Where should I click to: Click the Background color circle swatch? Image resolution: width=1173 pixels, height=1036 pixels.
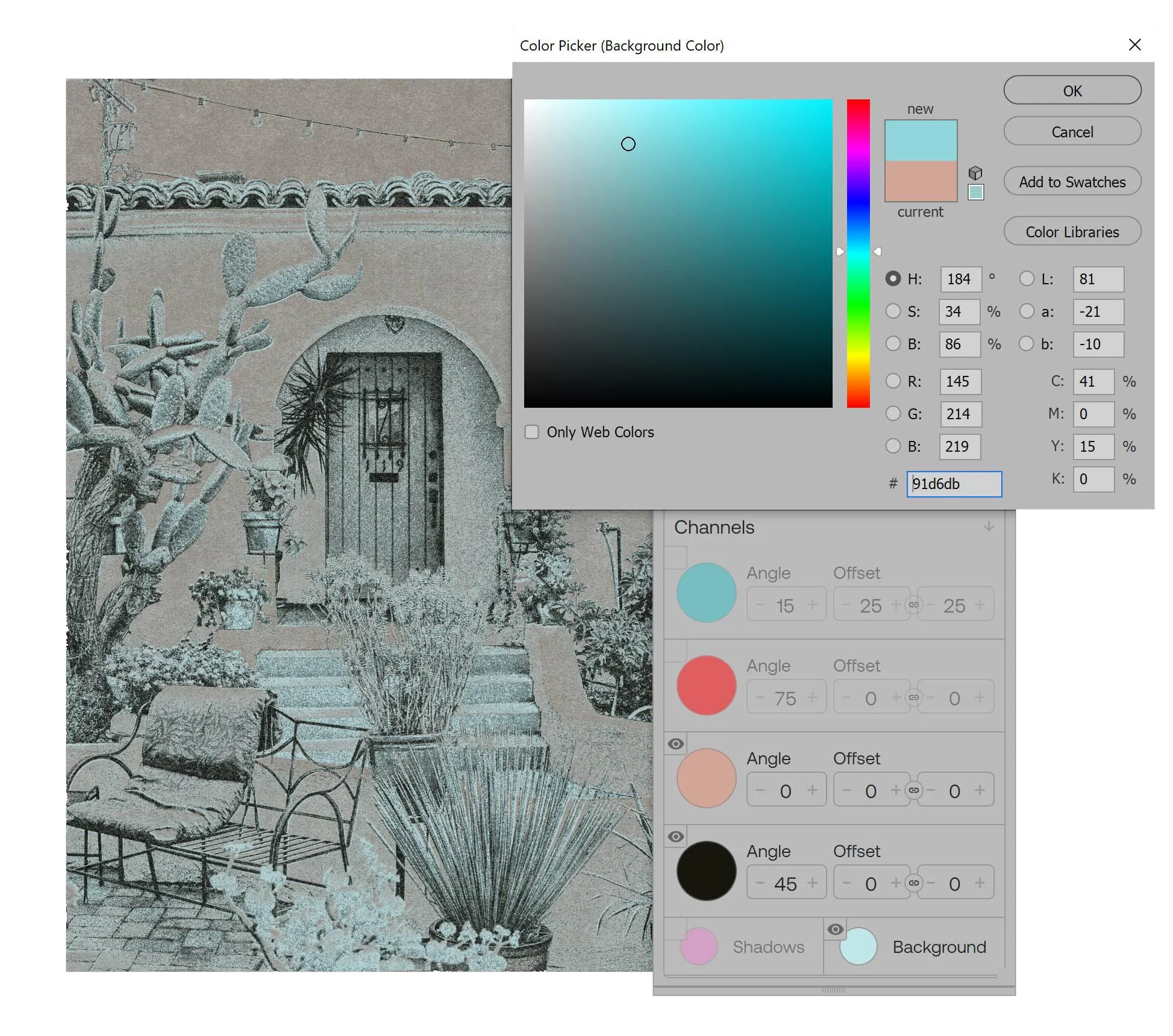point(858,946)
